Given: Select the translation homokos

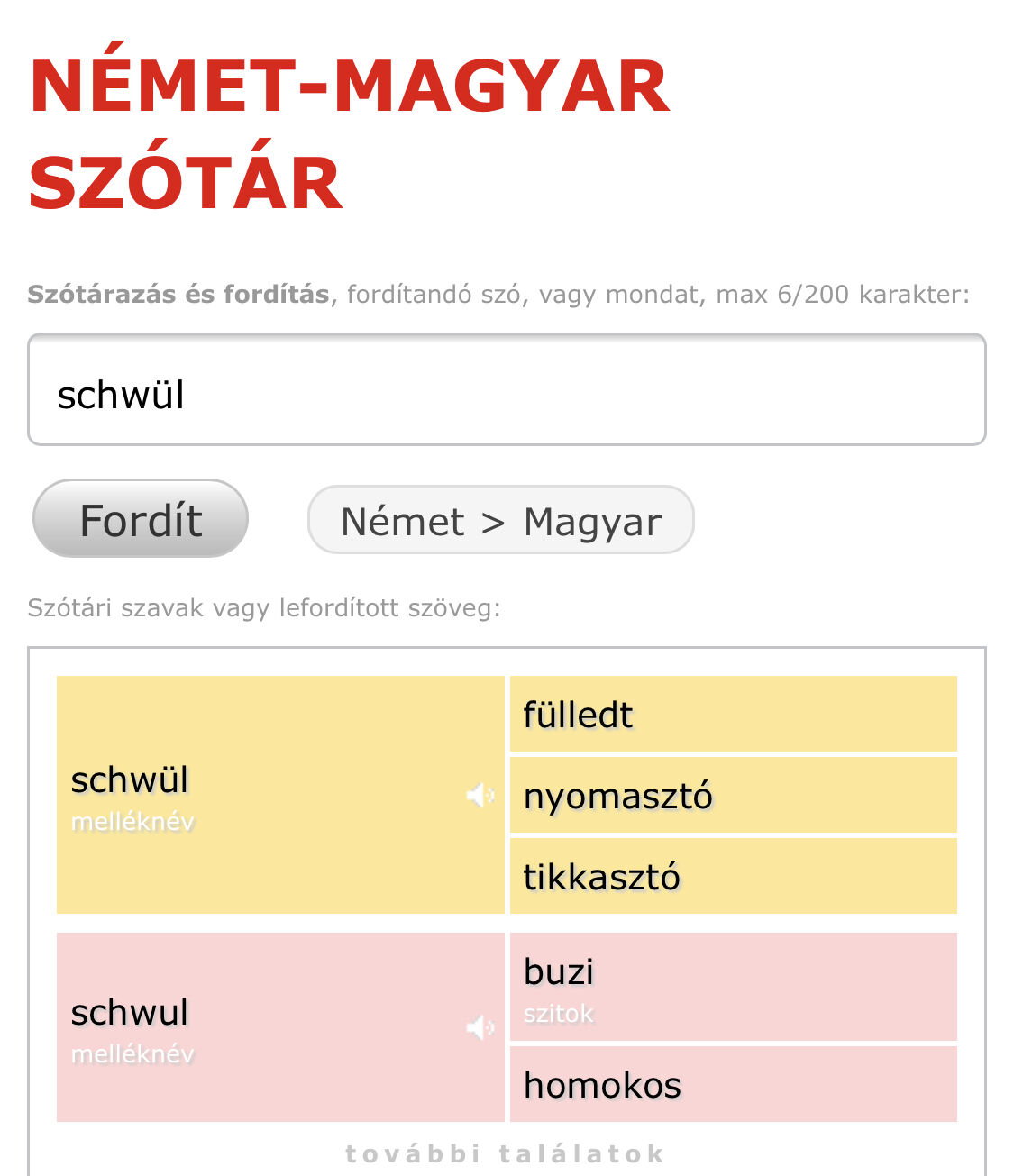Looking at the screenshot, I should coord(602,1085).
